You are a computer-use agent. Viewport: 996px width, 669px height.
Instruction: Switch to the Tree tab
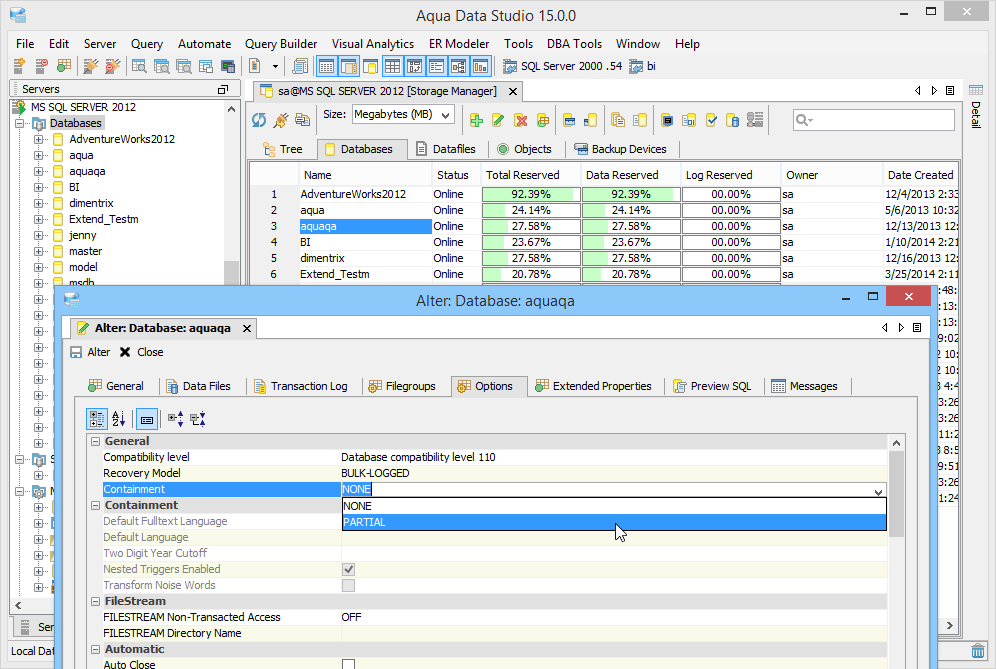(283, 149)
